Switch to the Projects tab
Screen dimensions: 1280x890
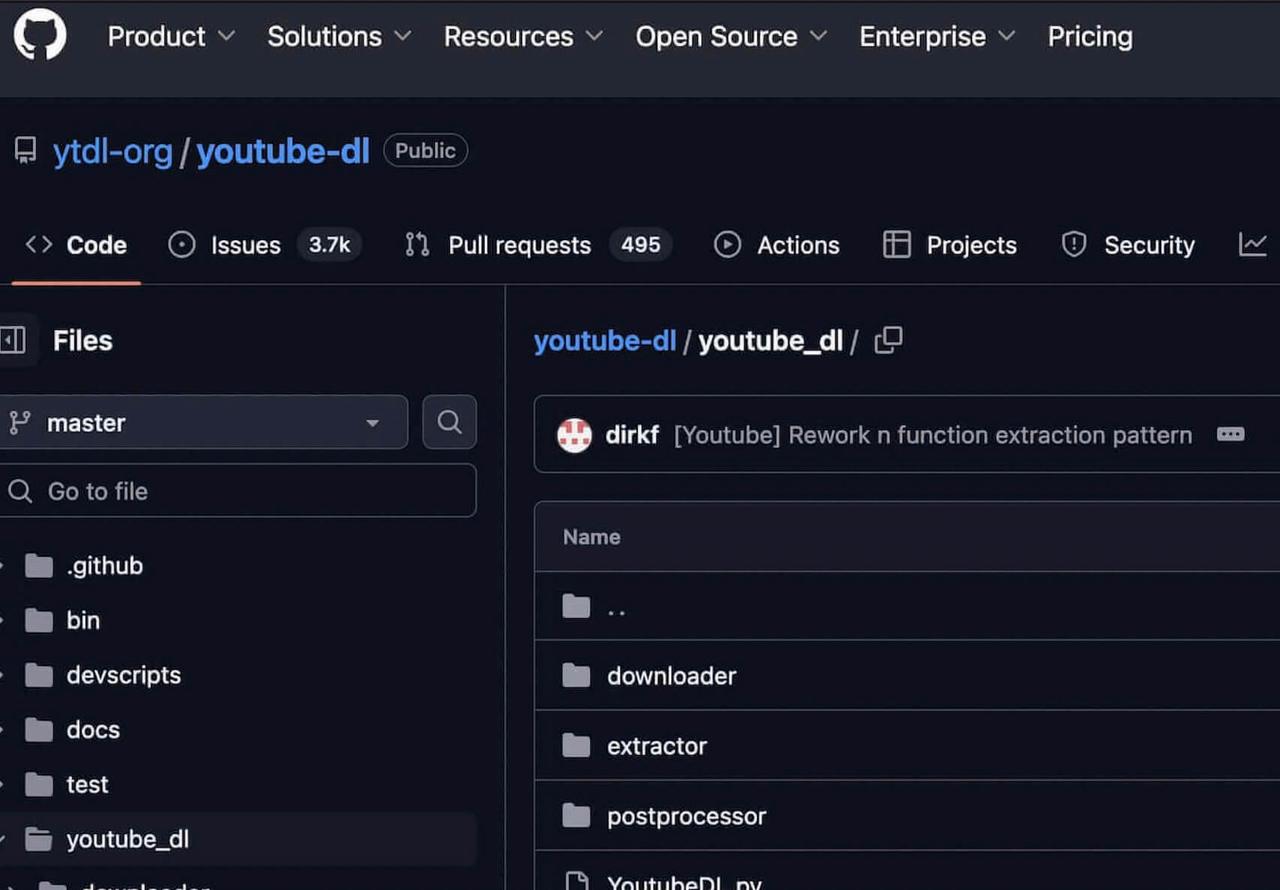click(950, 245)
